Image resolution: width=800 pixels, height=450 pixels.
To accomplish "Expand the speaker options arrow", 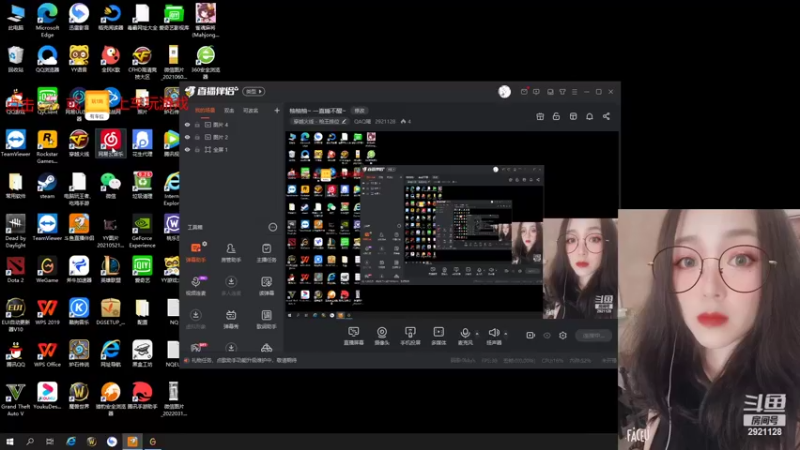I will 506,334.
